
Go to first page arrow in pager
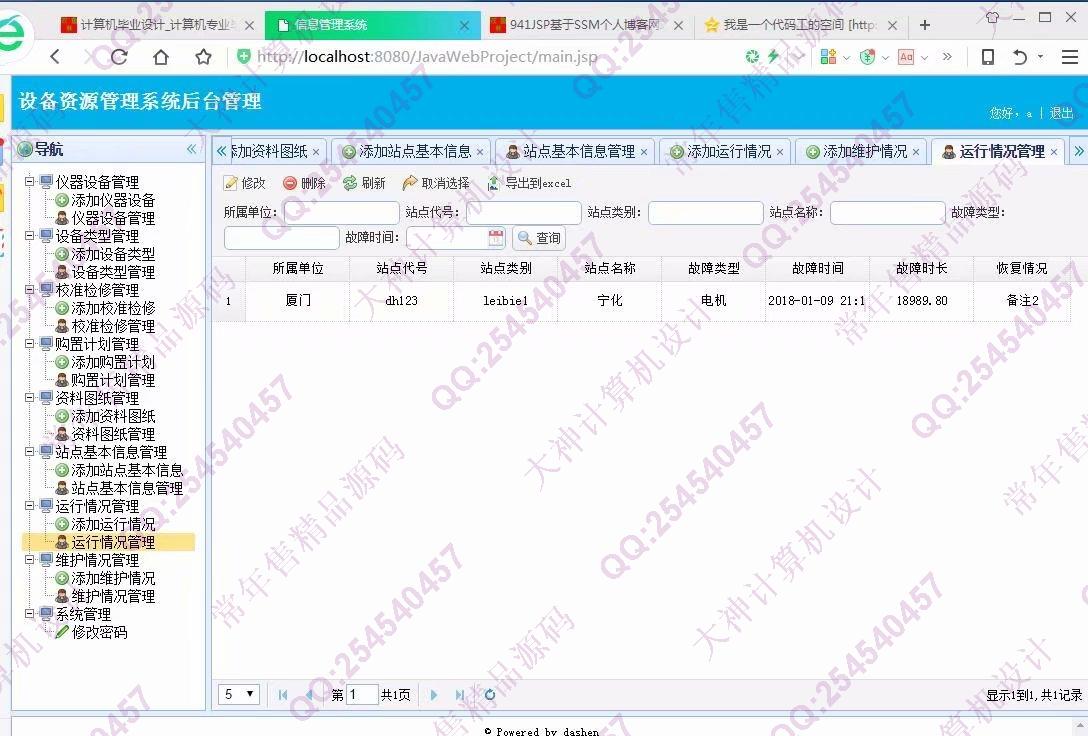point(282,694)
